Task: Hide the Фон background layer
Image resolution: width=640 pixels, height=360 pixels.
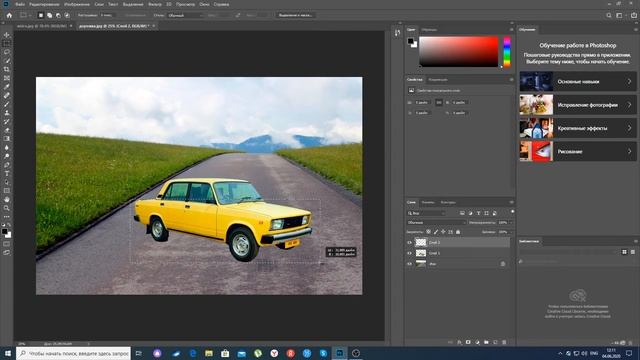Action: (409, 264)
